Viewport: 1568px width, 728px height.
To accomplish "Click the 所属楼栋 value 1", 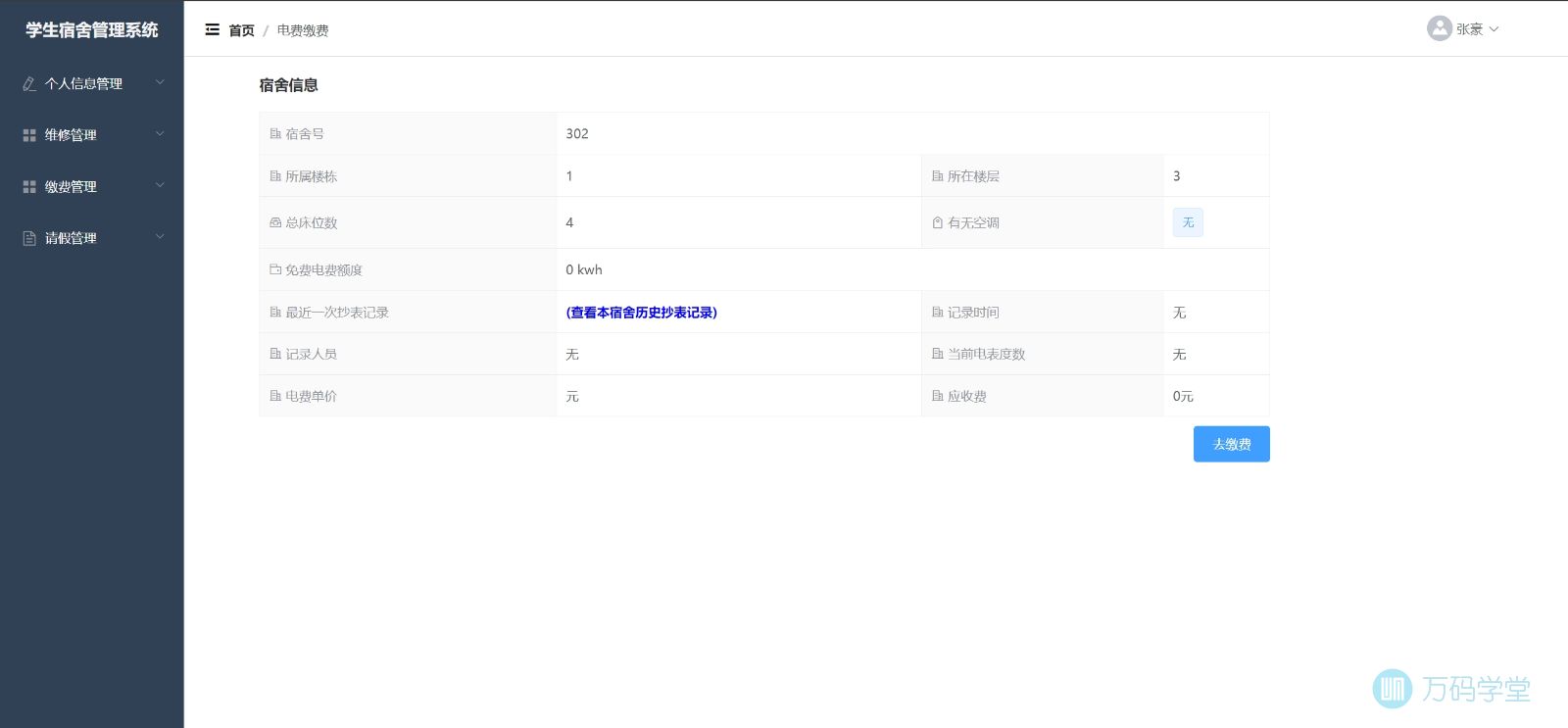I will pyautogui.click(x=569, y=176).
